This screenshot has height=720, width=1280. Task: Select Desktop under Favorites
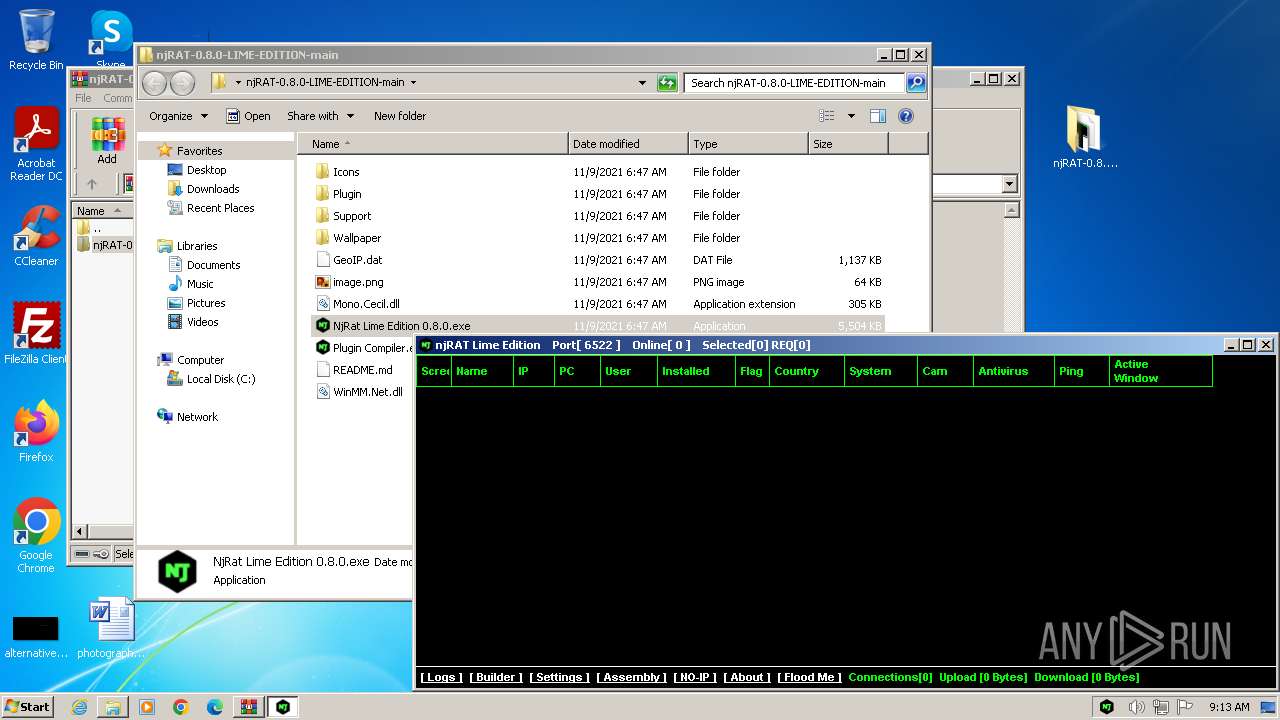pos(206,170)
